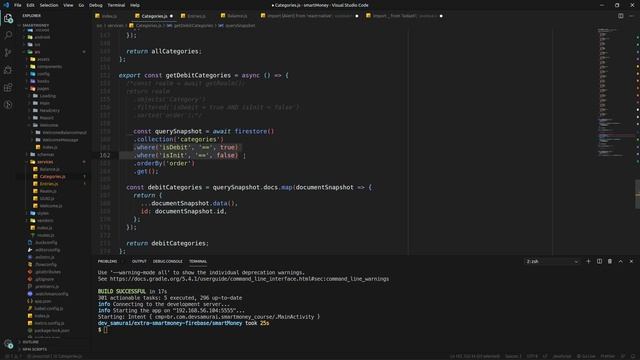Expand the NPM SCRIPTS section

(x=34, y=349)
